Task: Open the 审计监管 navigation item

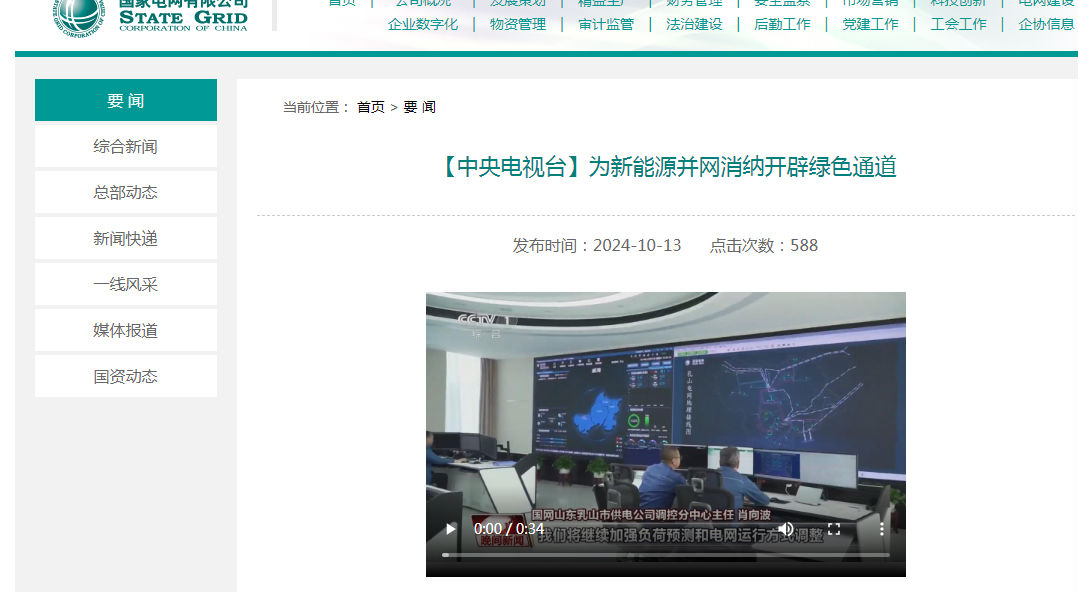Action: (606, 25)
